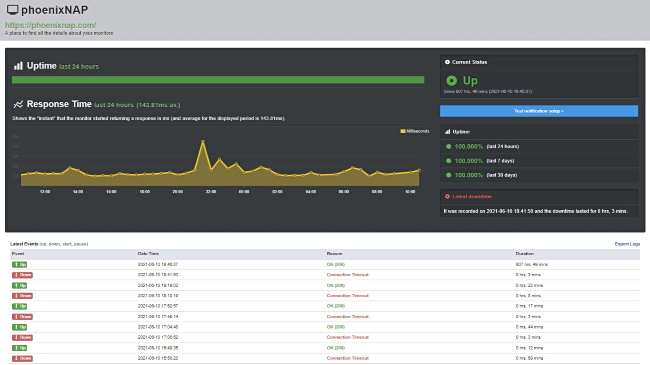This screenshot has height=365, width=650.
Task: Click the phoenixNAP page title
Action: (54, 10)
